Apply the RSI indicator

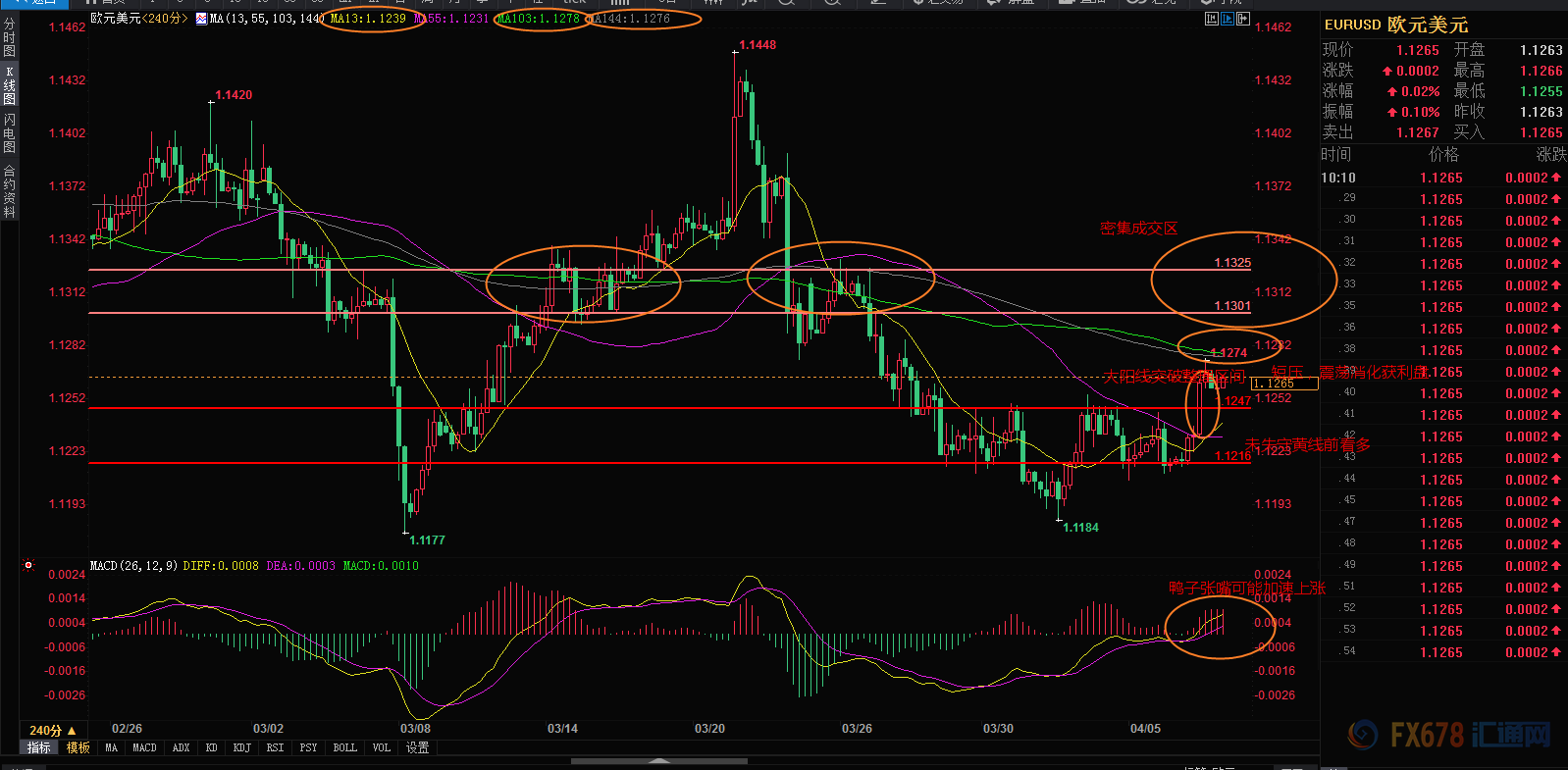(x=276, y=747)
